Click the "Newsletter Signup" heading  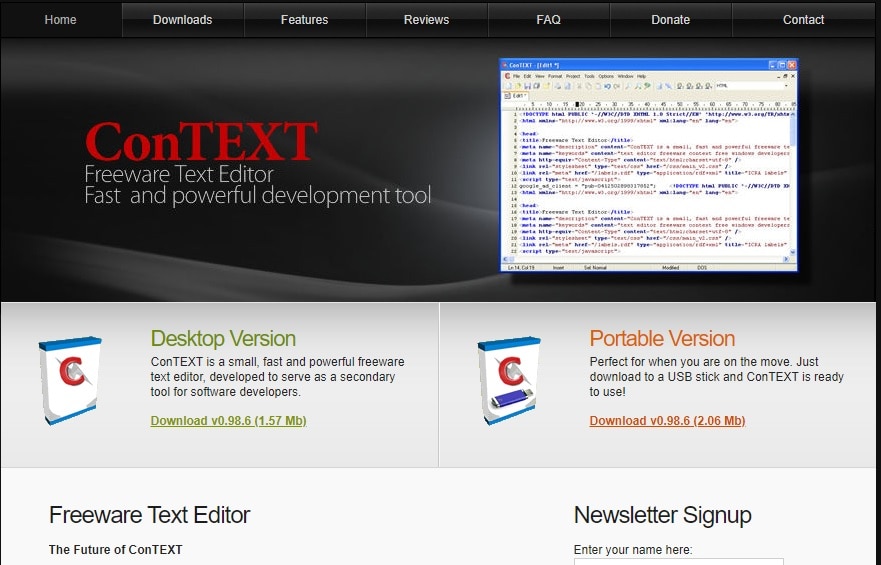point(662,515)
